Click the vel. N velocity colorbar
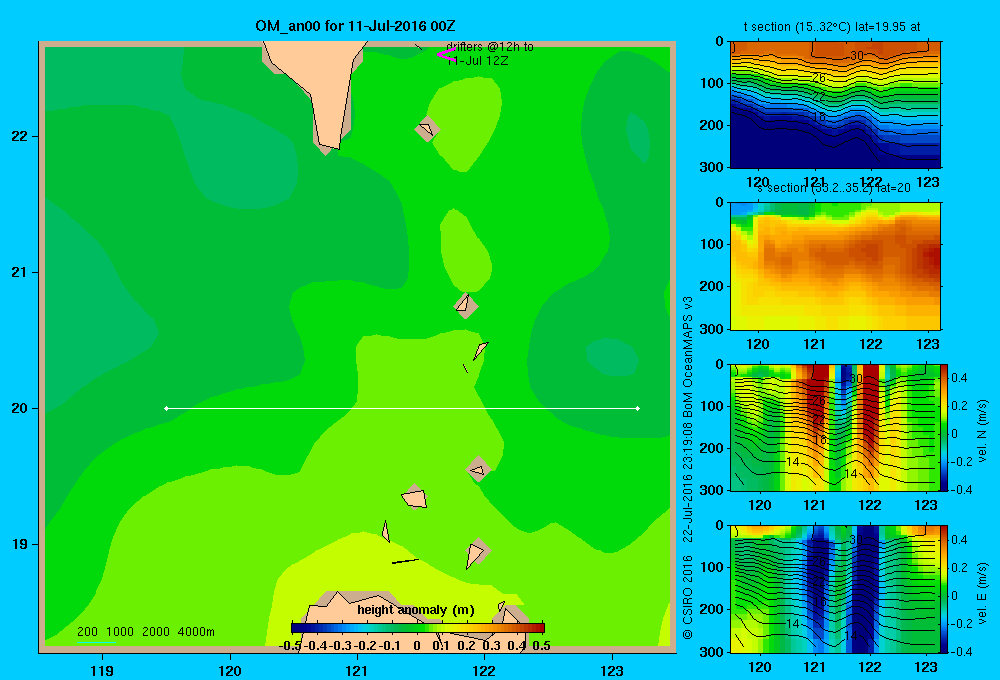This screenshot has height=680, width=1000. (945, 427)
